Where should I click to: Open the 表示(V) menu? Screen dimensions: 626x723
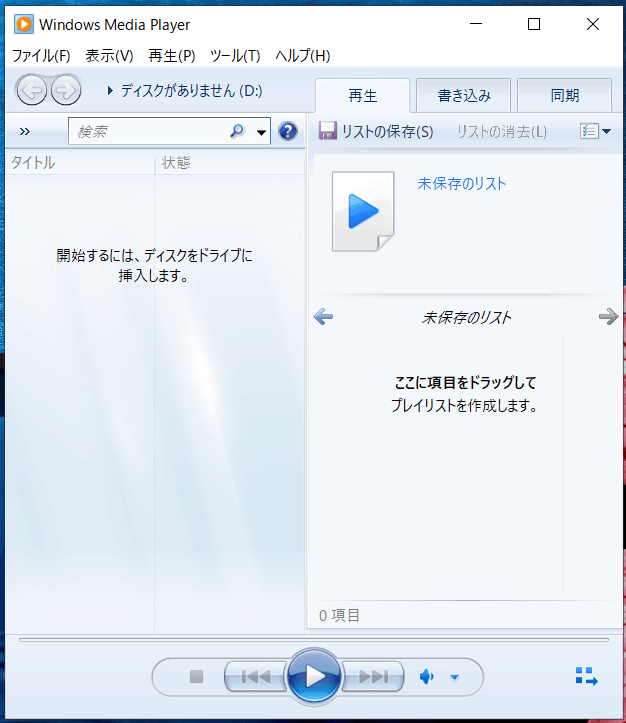click(x=109, y=56)
